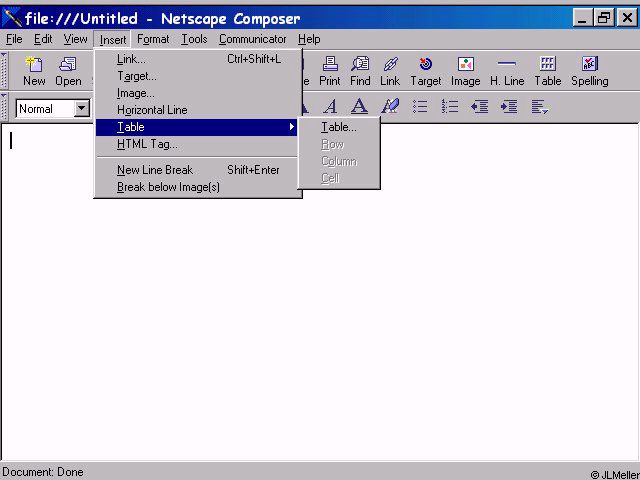Click the Table toolbar icon

pos(548,71)
